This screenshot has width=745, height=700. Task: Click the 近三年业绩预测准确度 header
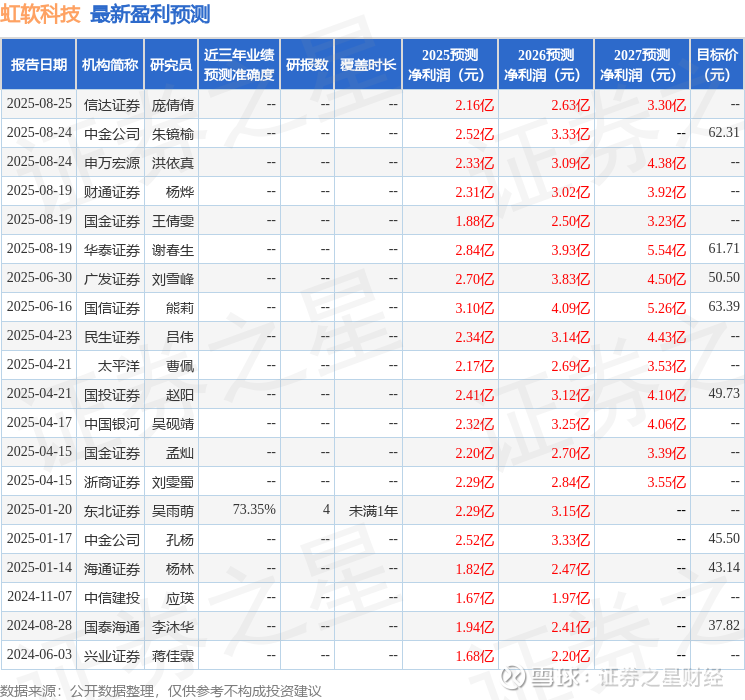[x=239, y=65]
